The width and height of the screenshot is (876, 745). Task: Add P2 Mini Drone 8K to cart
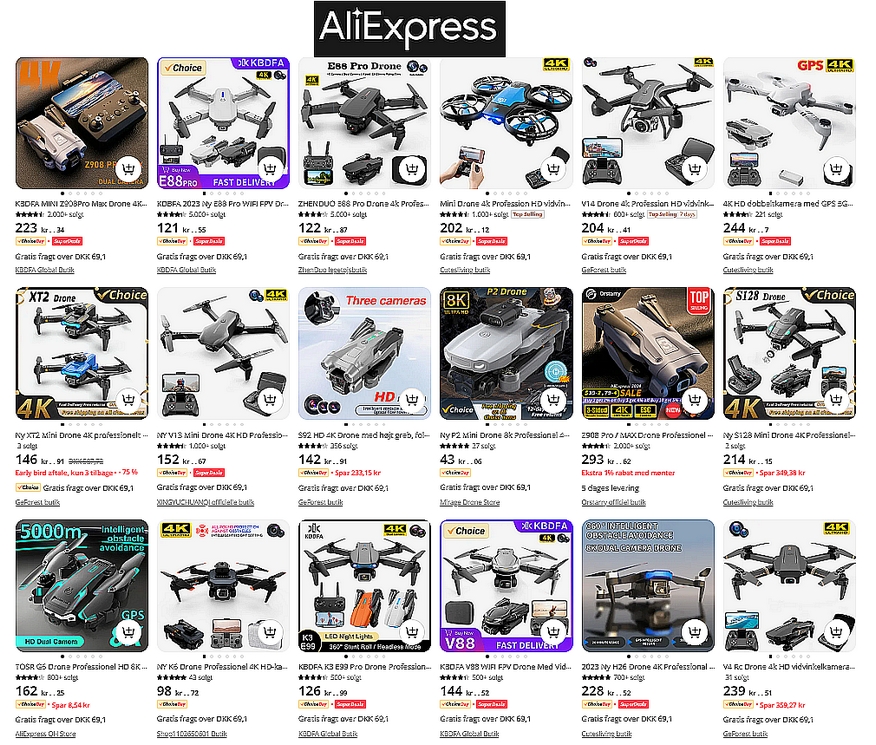point(554,400)
